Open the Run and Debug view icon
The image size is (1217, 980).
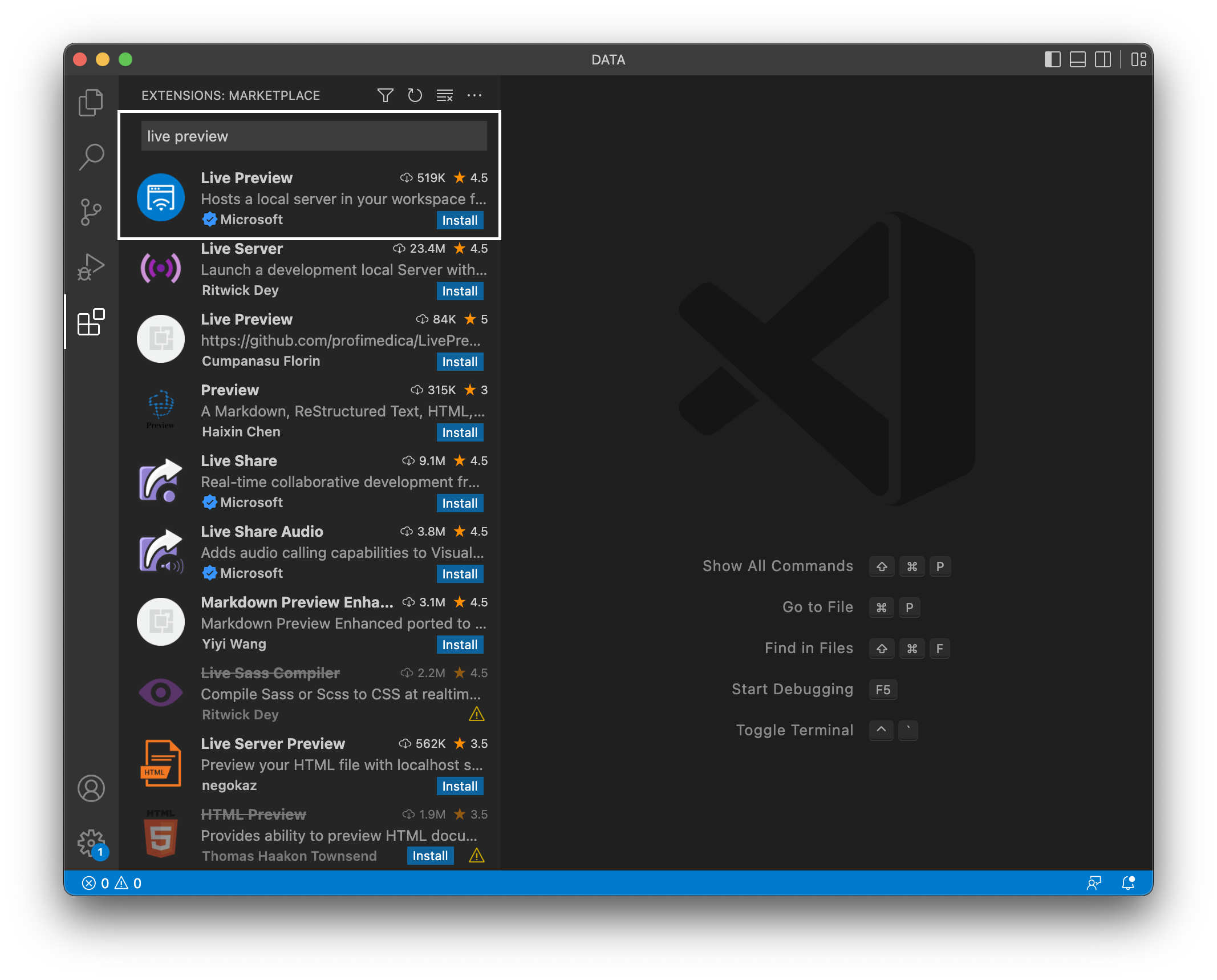click(x=90, y=266)
